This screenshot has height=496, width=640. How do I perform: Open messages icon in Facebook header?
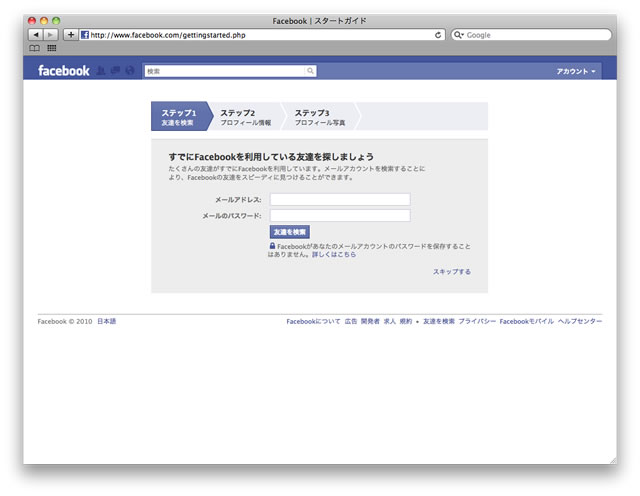116,71
